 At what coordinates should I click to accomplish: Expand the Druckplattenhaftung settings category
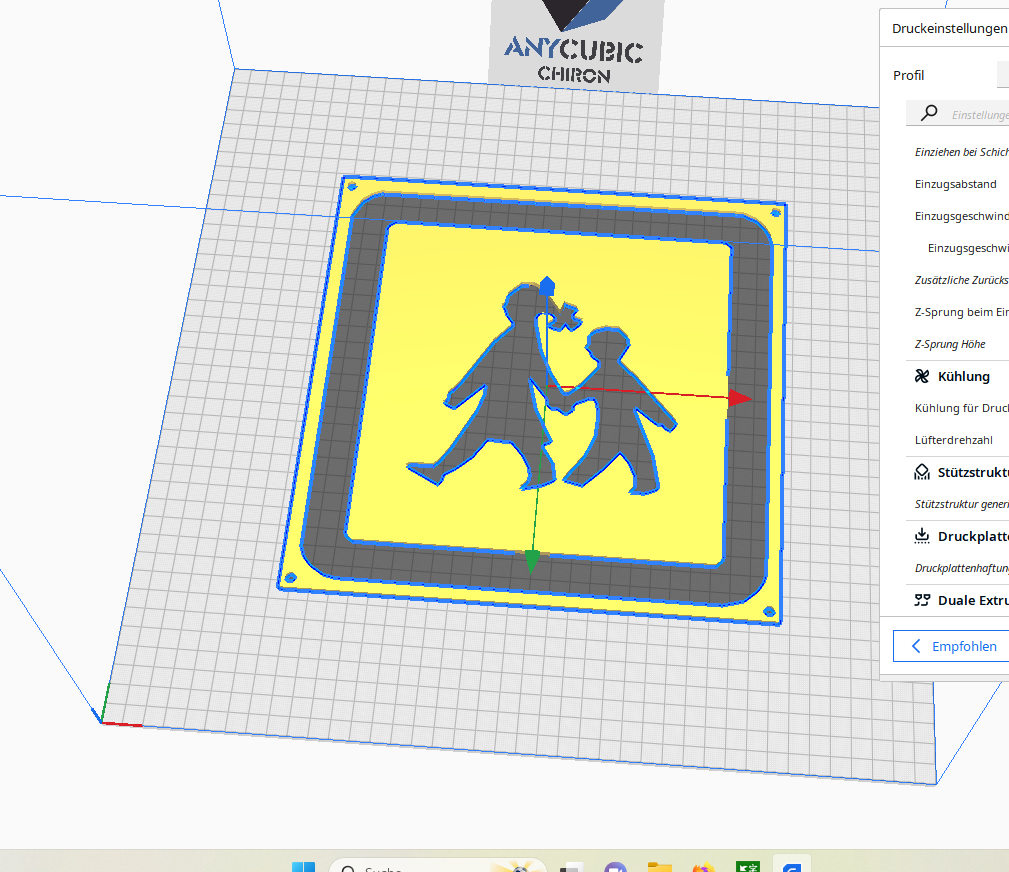coord(958,536)
